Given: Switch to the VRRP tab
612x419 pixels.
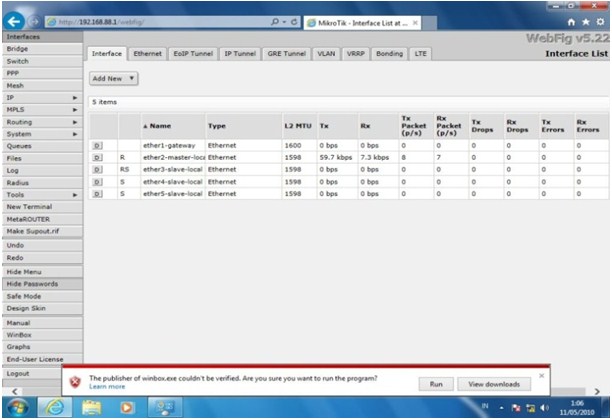Looking at the screenshot, I should coord(356,54).
